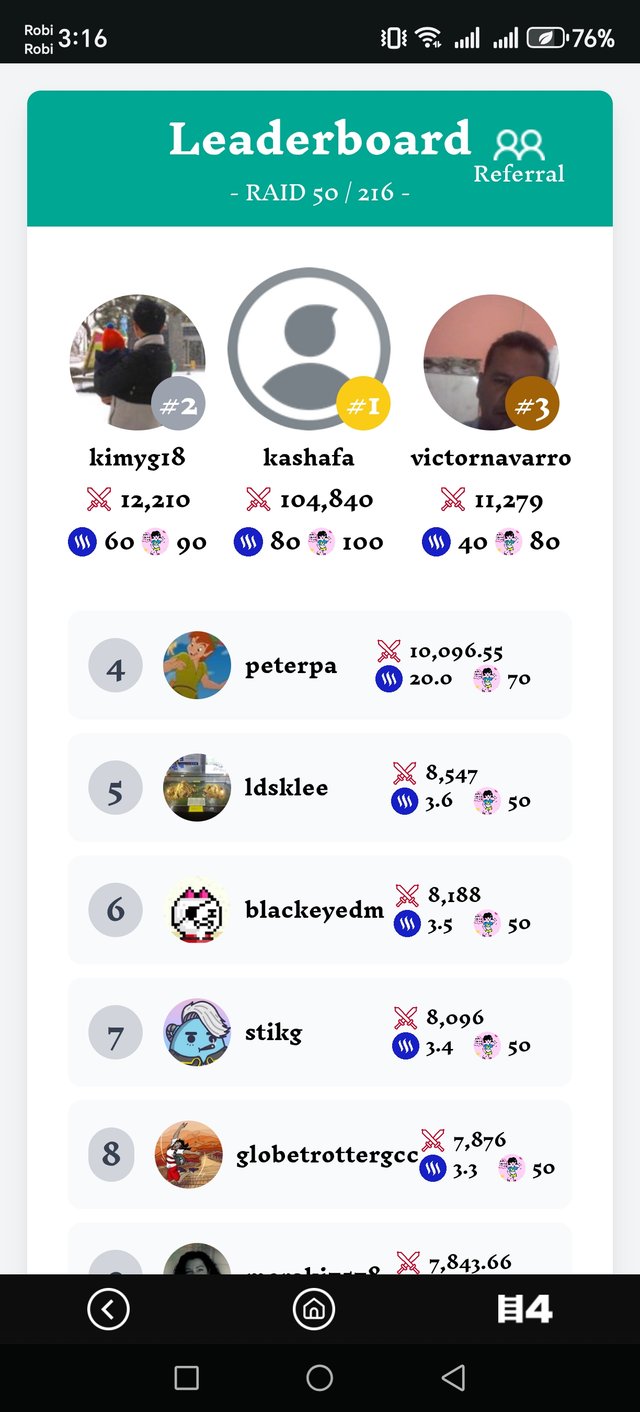Image resolution: width=640 pixels, height=1412 pixels.
Task: Tap the home icon in bottom bar
Action: click(313, 1308)
